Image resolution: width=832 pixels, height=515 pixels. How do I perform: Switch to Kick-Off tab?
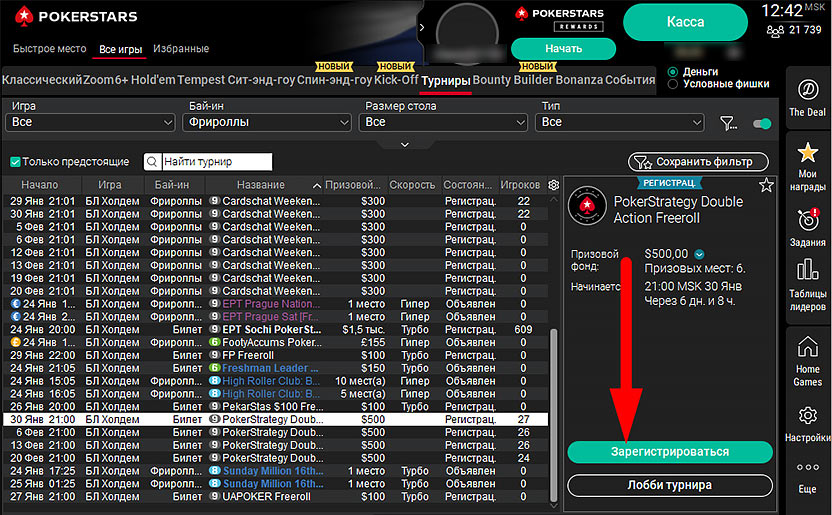coord(396,80)
